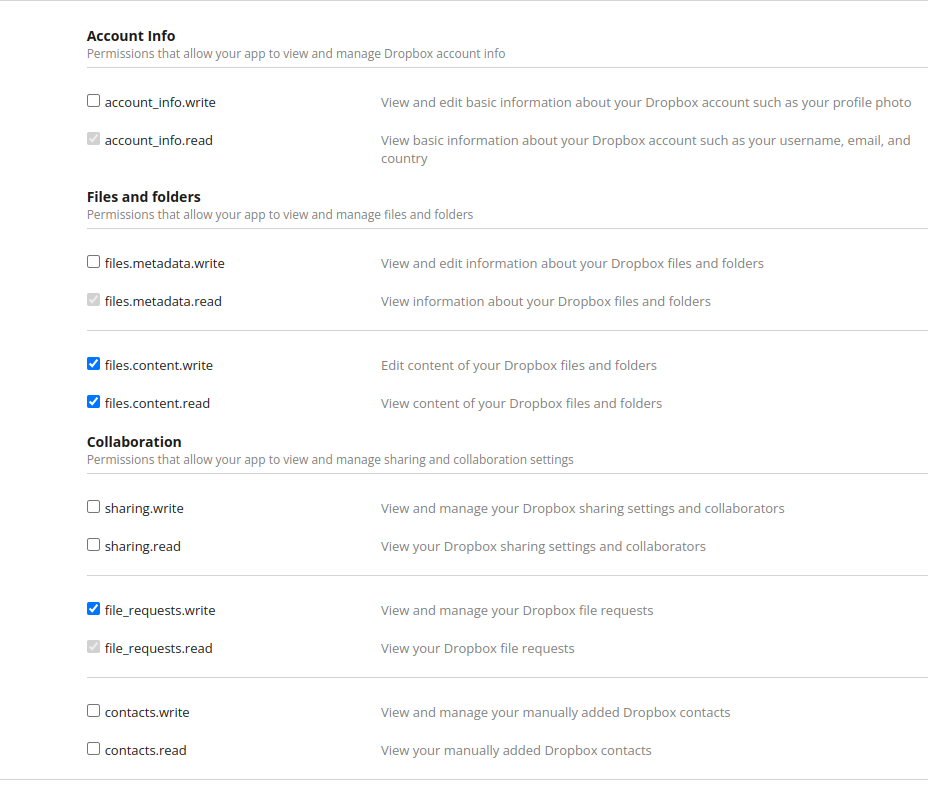Click the account_info.write permission label
This screenshot has height=797, width=930.
click(x=160, y=101)
